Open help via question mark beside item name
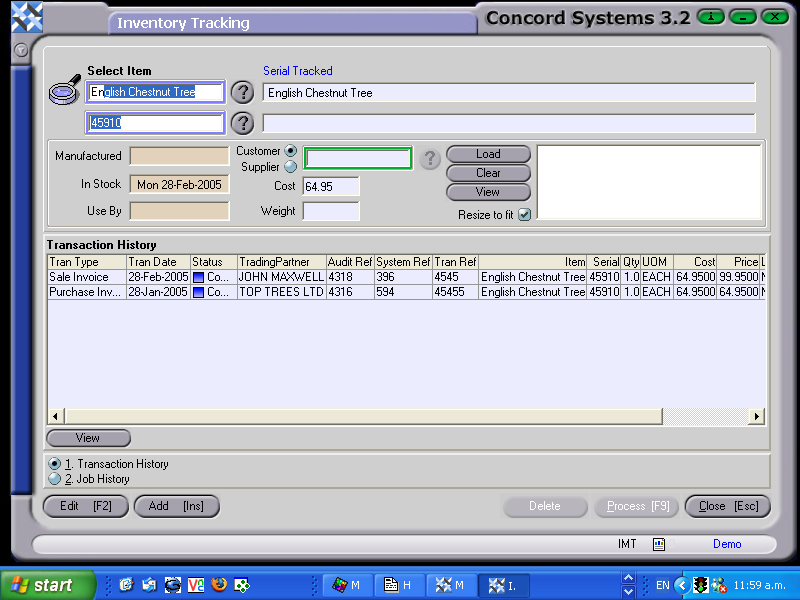The height and width of the screenshot is (600, 800). 242,92
